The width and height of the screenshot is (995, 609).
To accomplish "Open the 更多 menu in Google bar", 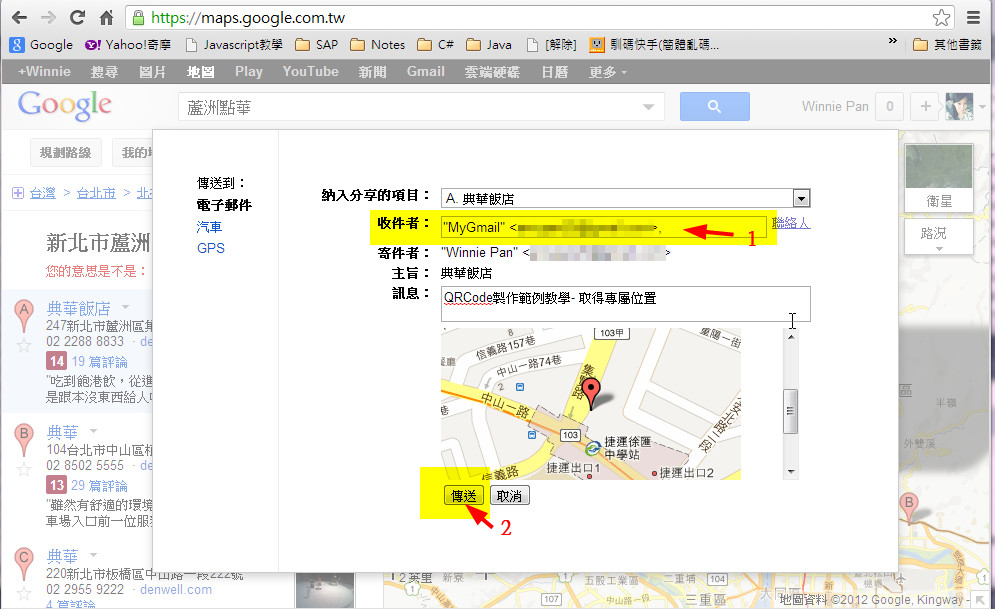I will [x=607, y=72].
